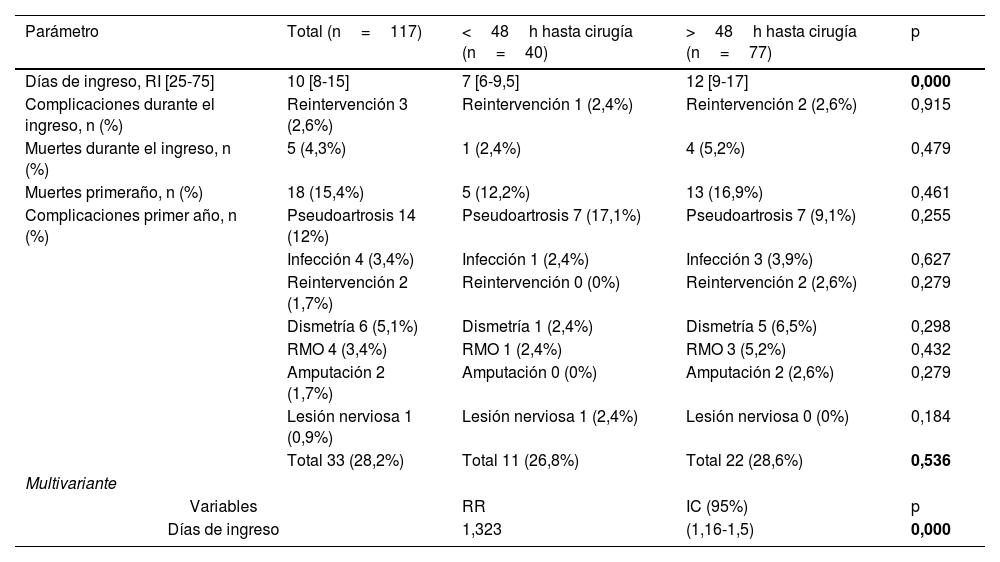Select the "Dismetría 6 (5,1%)" cell
Image resolution: width=1000 pixels, height=562 pixels.
pyautogui.click(x=352, y=326)
